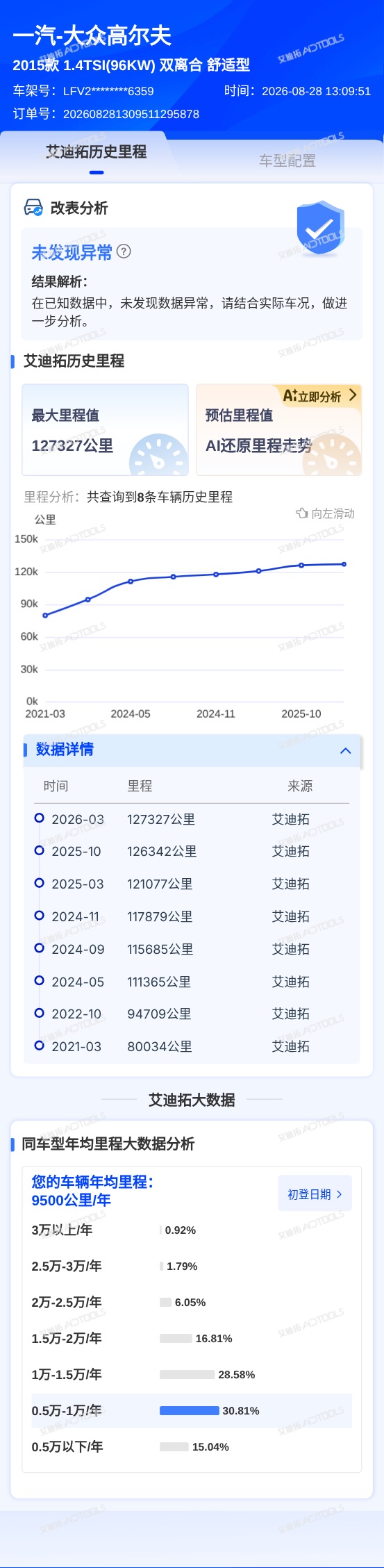Click the 28.58% gray bar
The width and height of the screenshot is (384, 1568).
[187, 1374]
